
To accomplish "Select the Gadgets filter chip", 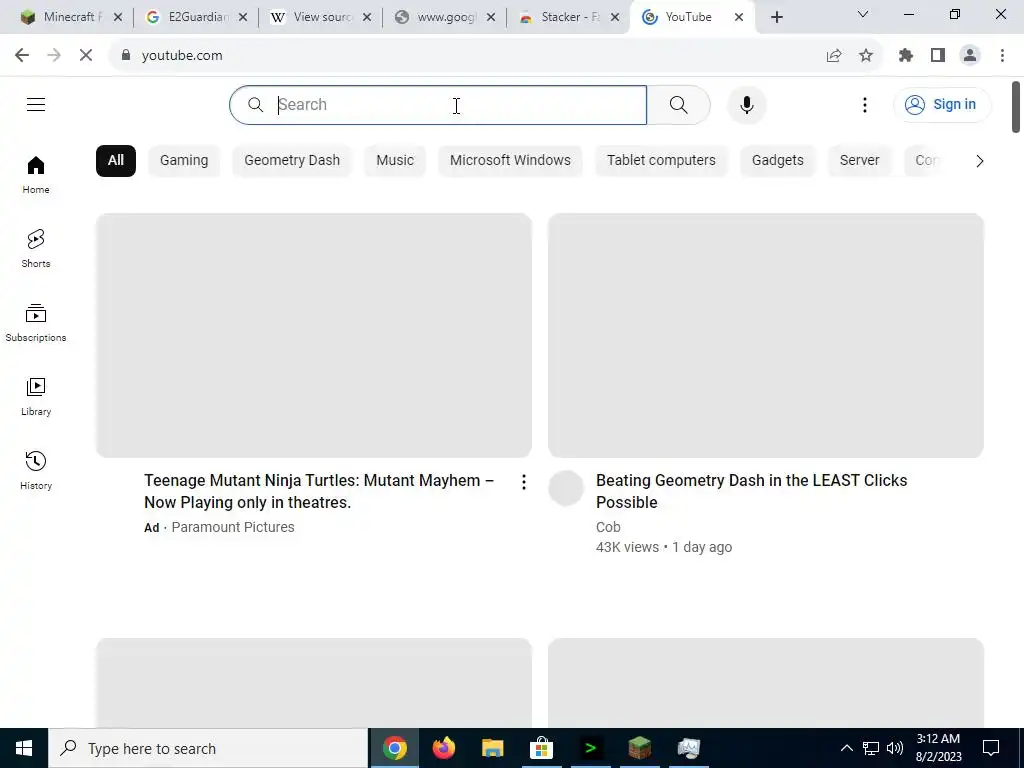I will point(778,161).
